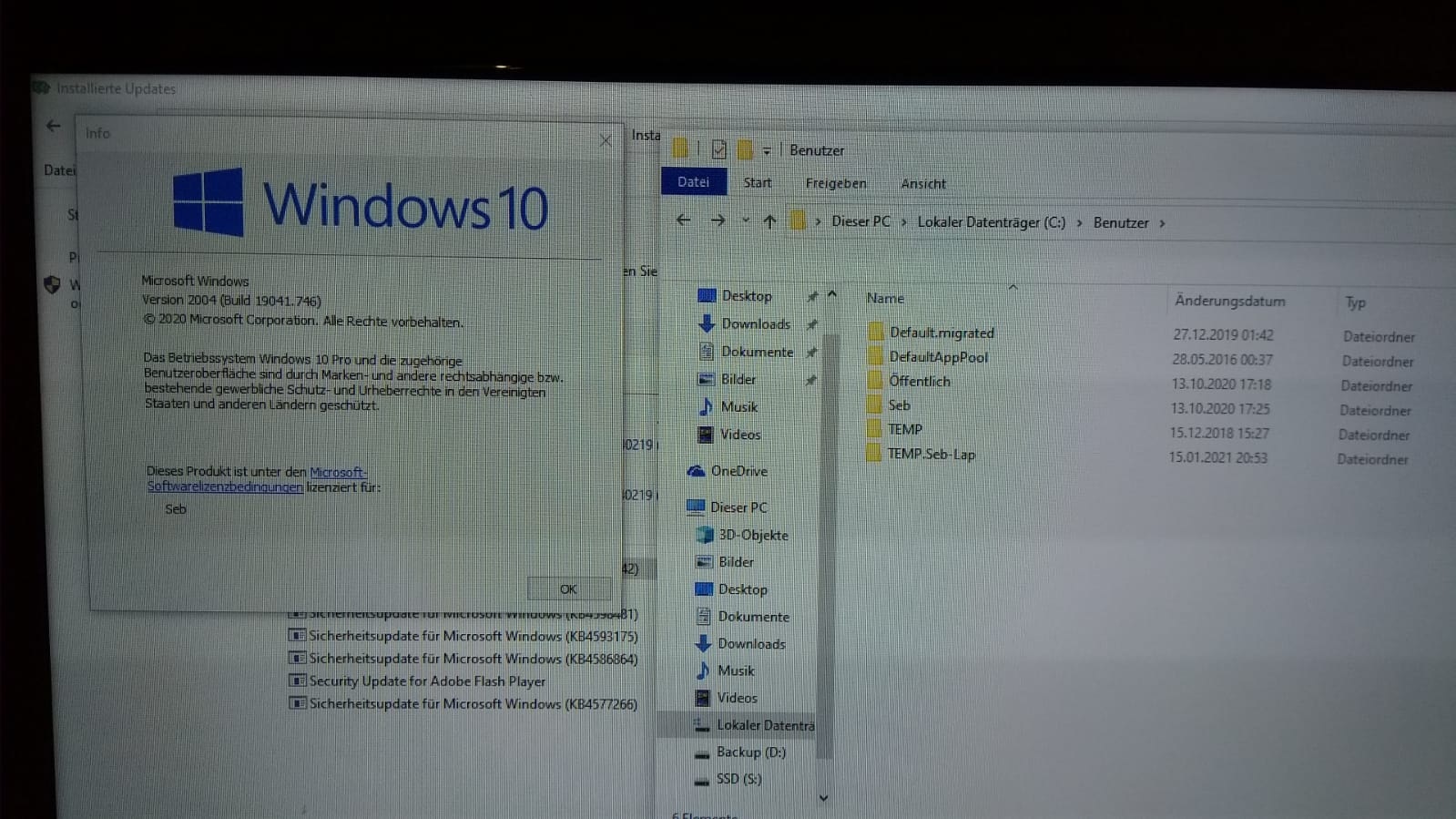Select Videos in Quick Access
Viewport: 1456px width, 819px height.
pos(739,435)
